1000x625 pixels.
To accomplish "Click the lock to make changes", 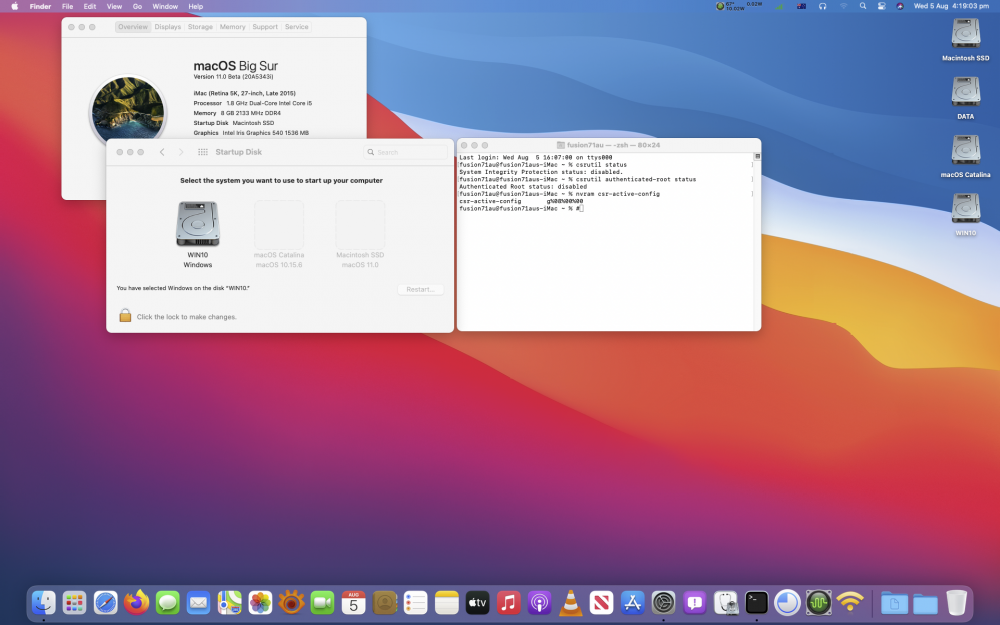I will point(125,316).
